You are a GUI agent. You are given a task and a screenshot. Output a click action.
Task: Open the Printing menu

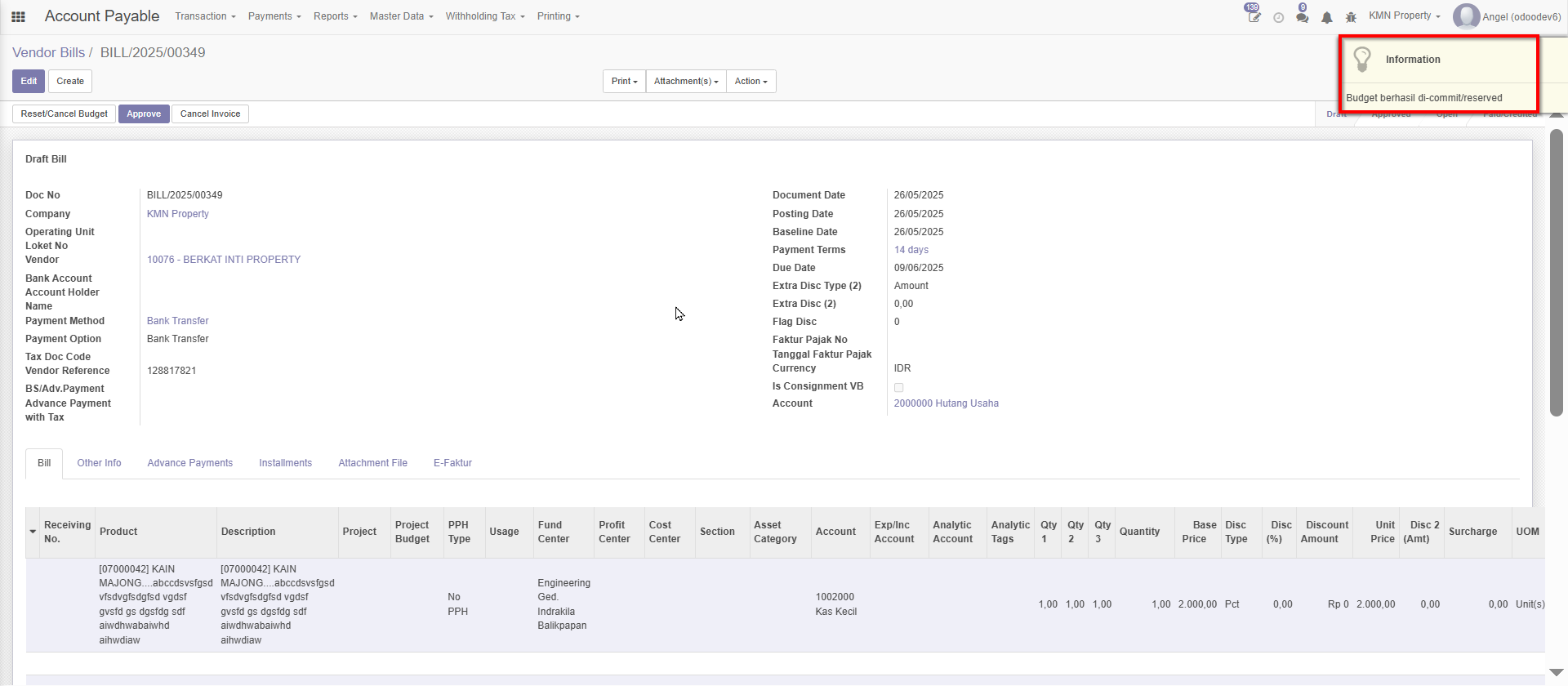558,16
